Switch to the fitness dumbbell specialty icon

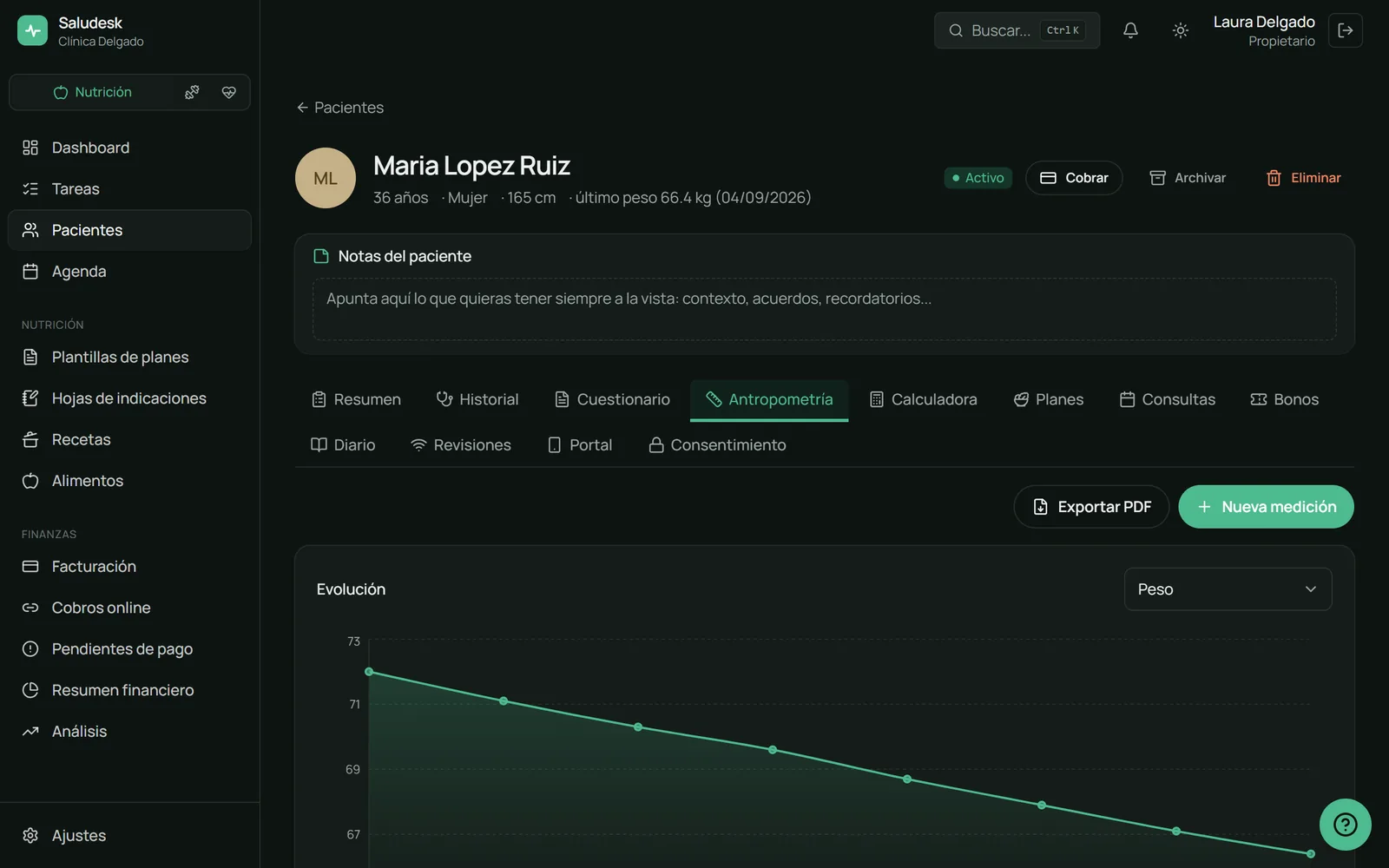click(192, 92)
